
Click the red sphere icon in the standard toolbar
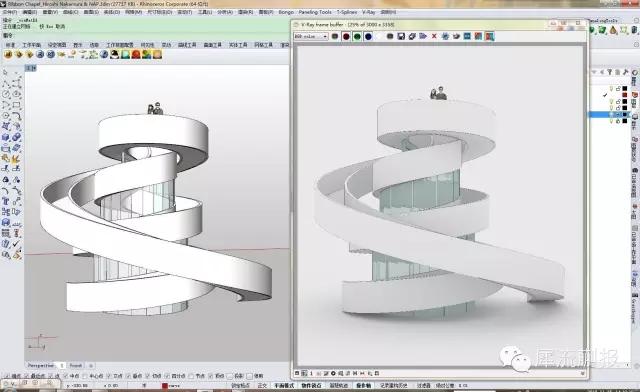click(136, 54)
